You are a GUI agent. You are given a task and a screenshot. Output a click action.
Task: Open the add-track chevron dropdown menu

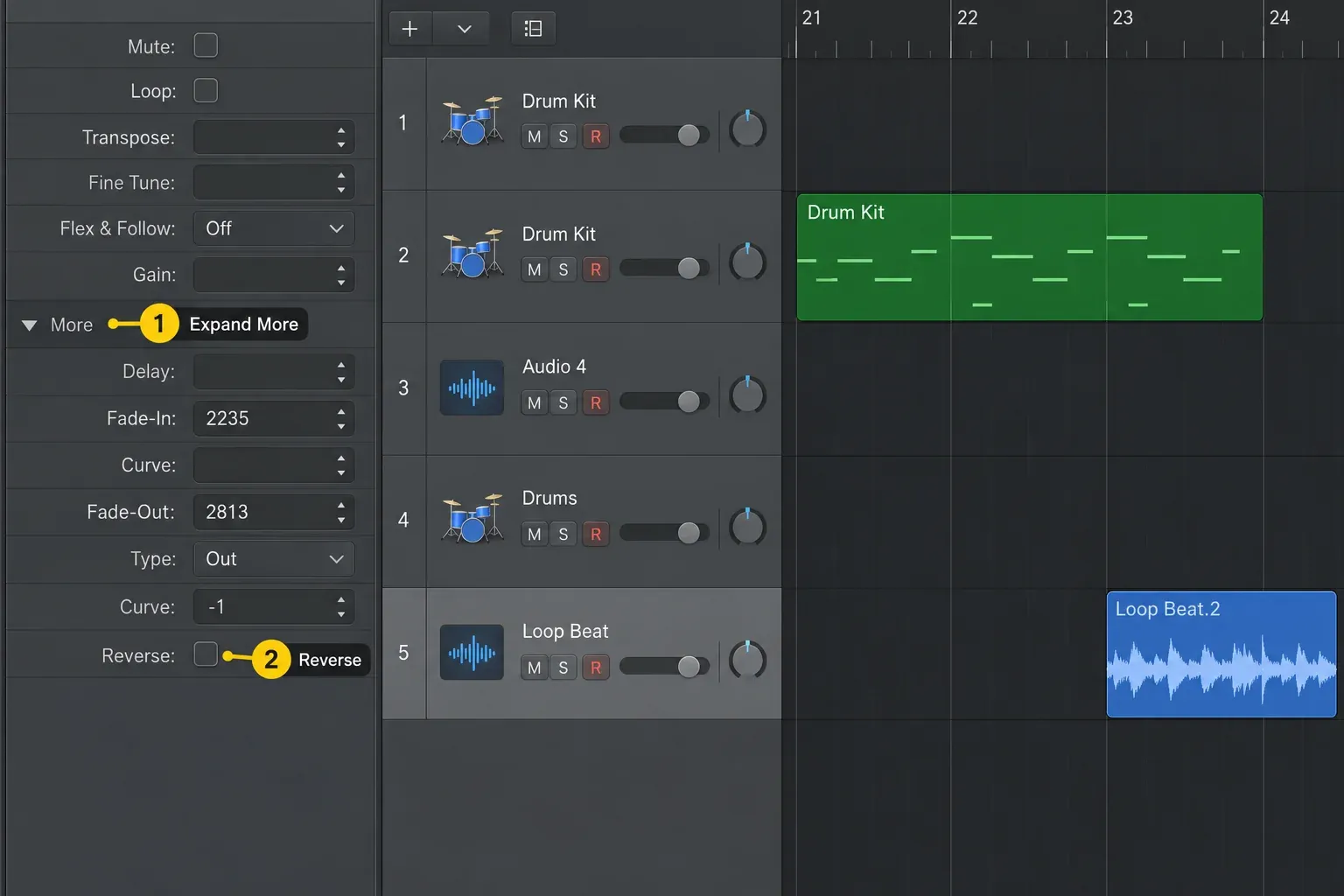coord(465,29)
